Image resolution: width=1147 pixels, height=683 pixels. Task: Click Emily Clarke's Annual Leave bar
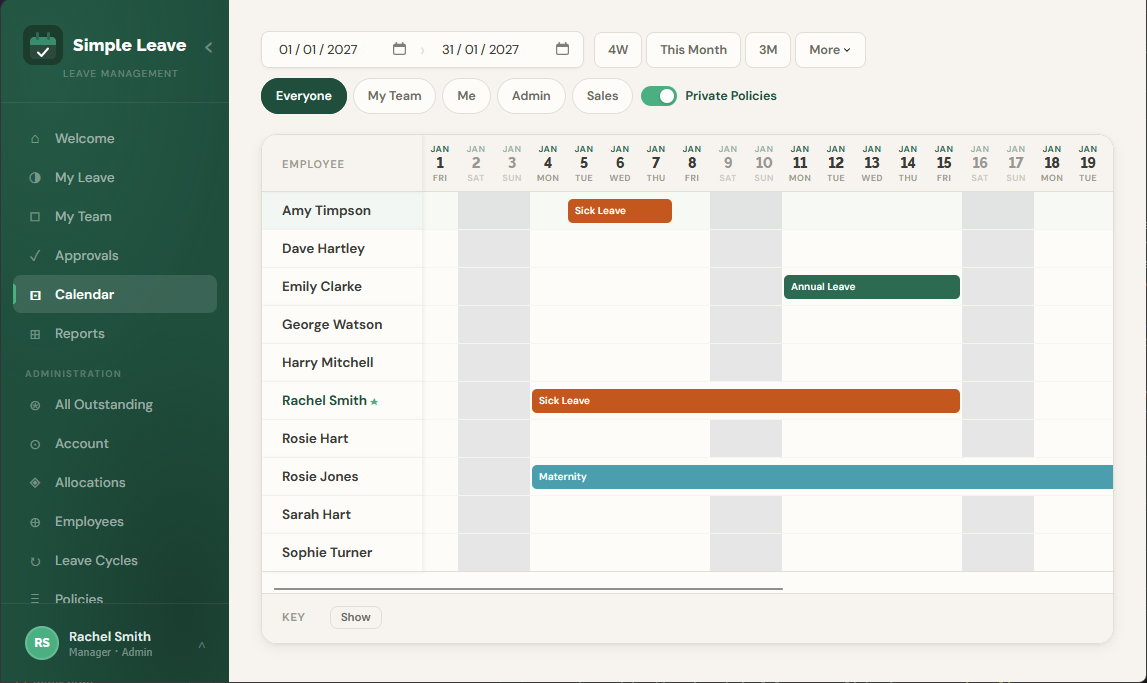click(872, 287)
